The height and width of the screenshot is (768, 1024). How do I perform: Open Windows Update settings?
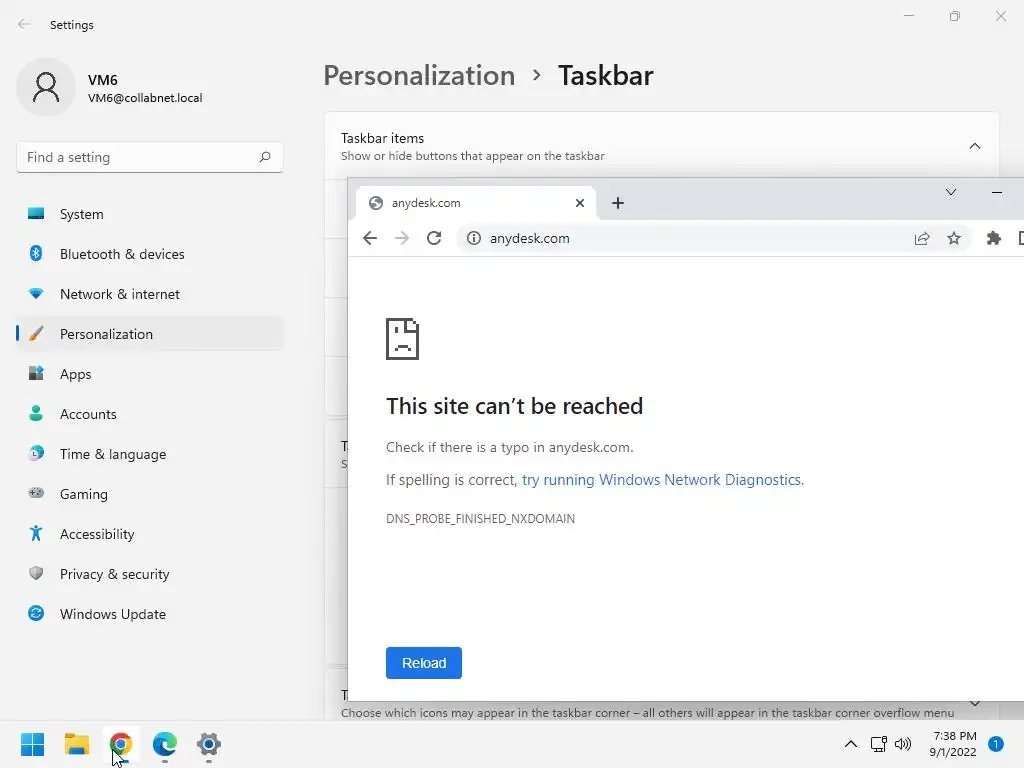[x=150, y=614]
